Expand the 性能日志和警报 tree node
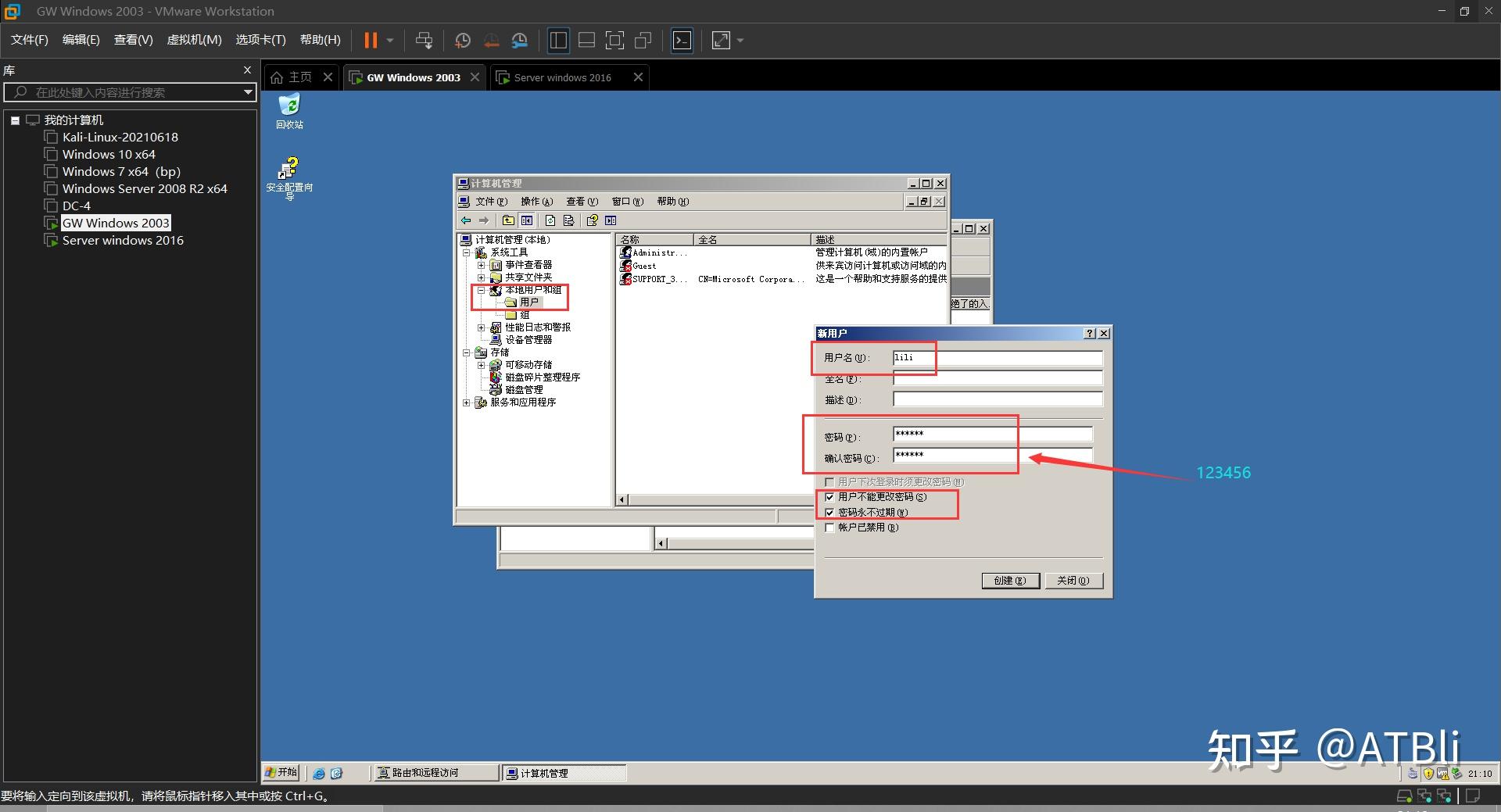The image size is (1501, 812). (482, 327)
